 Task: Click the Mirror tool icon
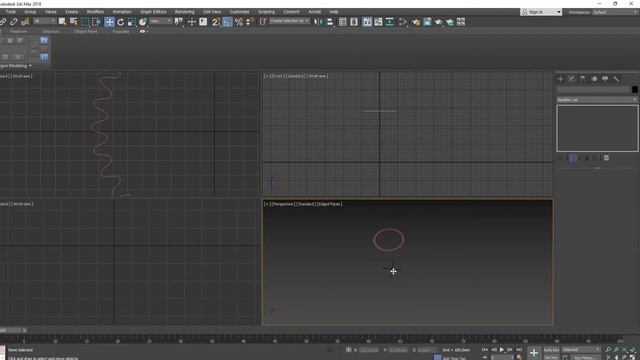(317, 22)
